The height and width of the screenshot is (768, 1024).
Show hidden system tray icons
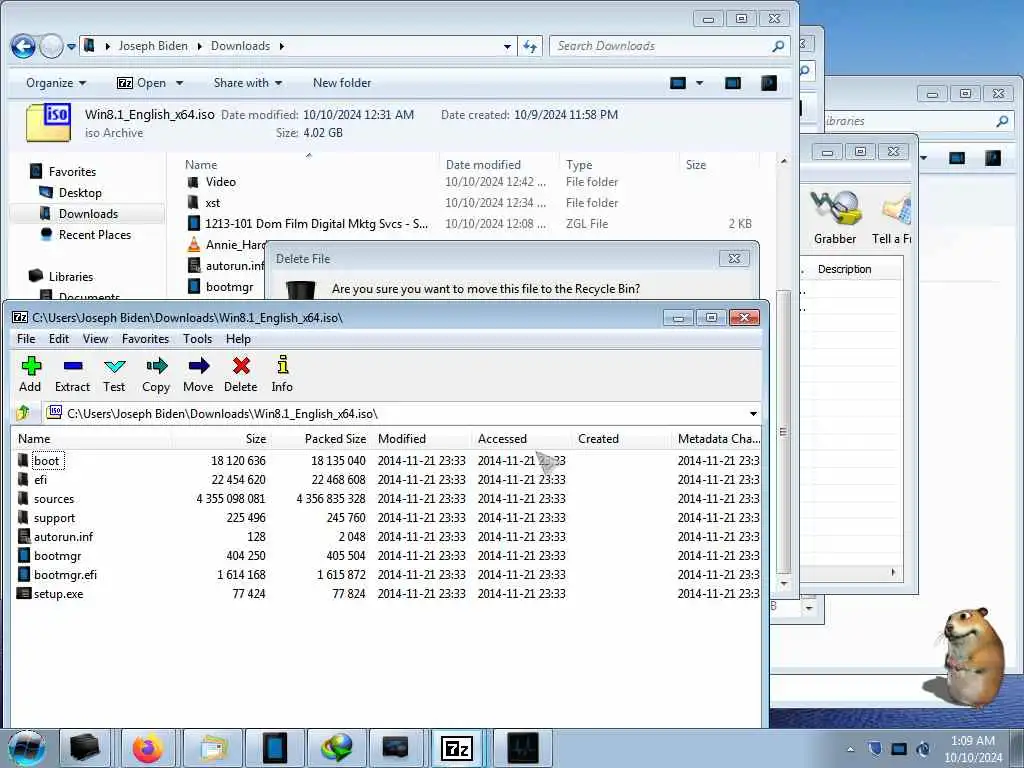[x=850, y=750]
